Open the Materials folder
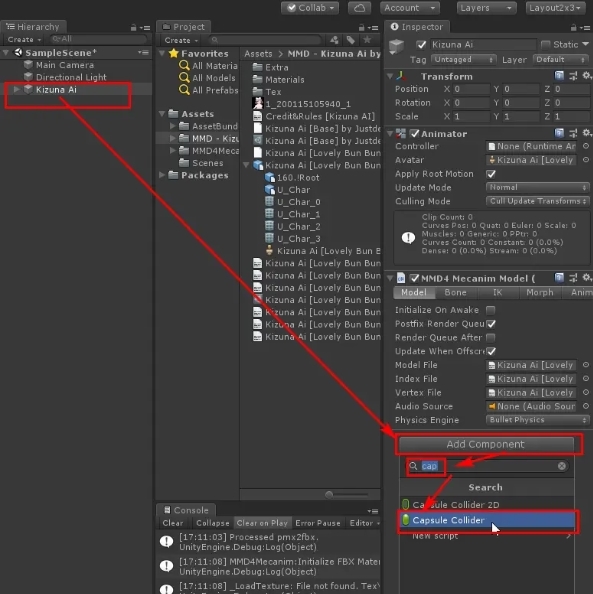This screenshot has height=594, width=593. pyautogui.click(x=279, y=80)
